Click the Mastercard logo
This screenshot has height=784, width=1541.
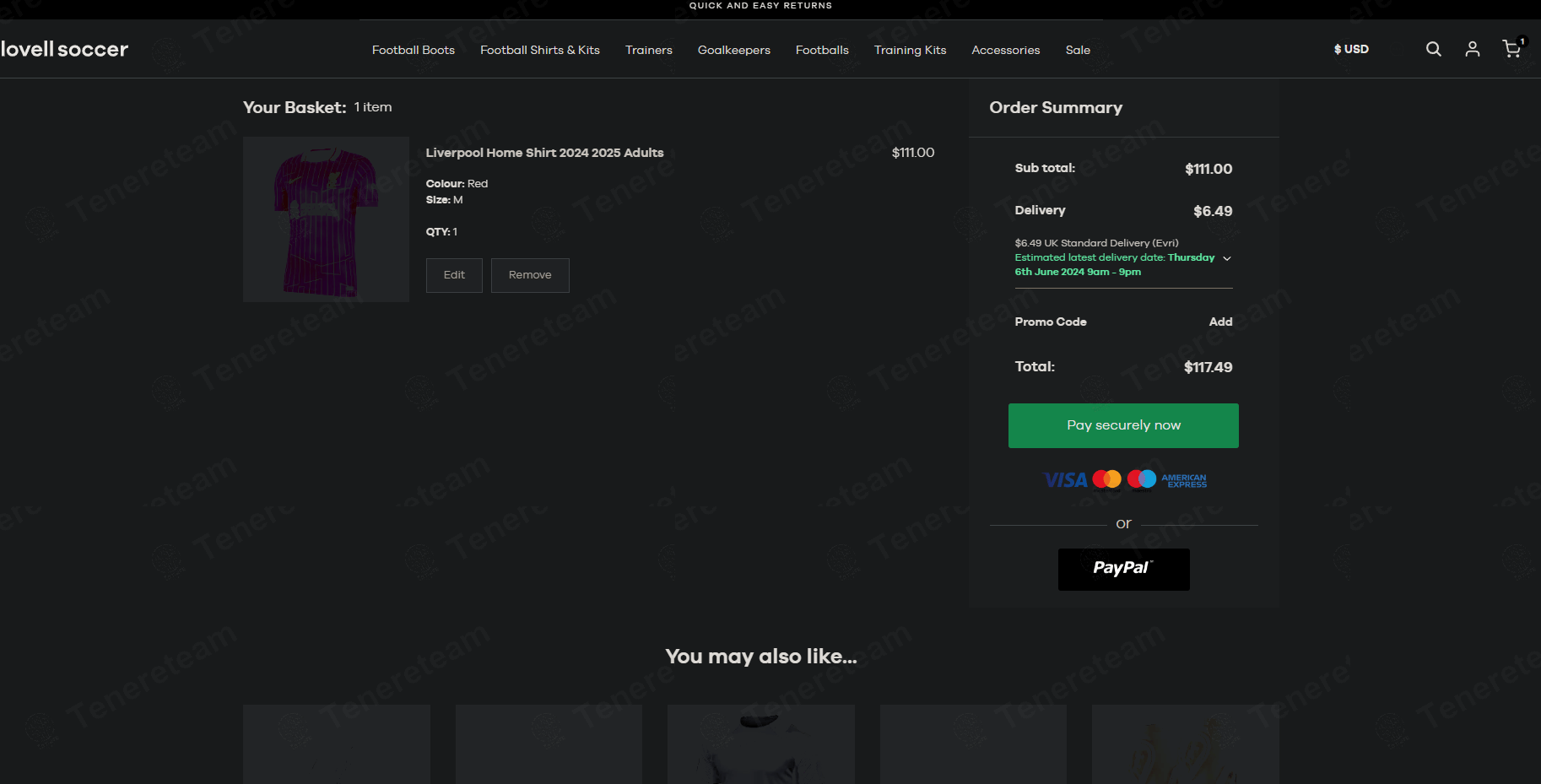(1106, 479)
